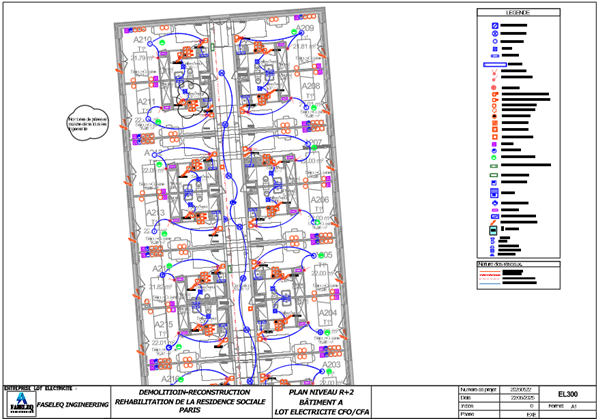
Task: Click the A204 room label
Action: 328,313
